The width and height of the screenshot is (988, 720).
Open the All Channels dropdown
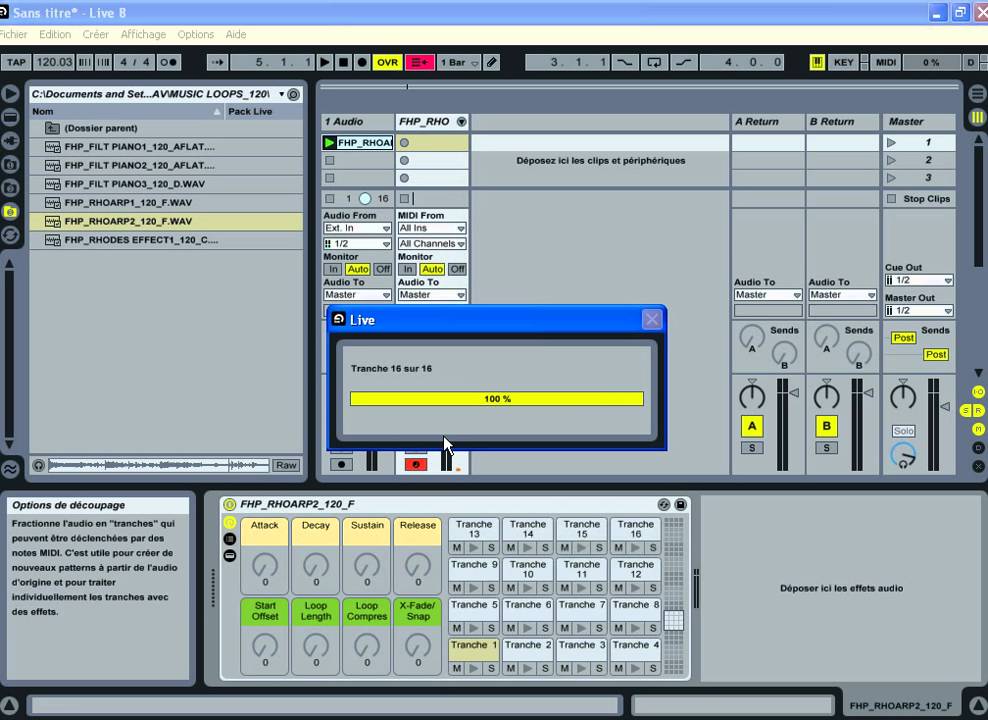tap(432, 244)
